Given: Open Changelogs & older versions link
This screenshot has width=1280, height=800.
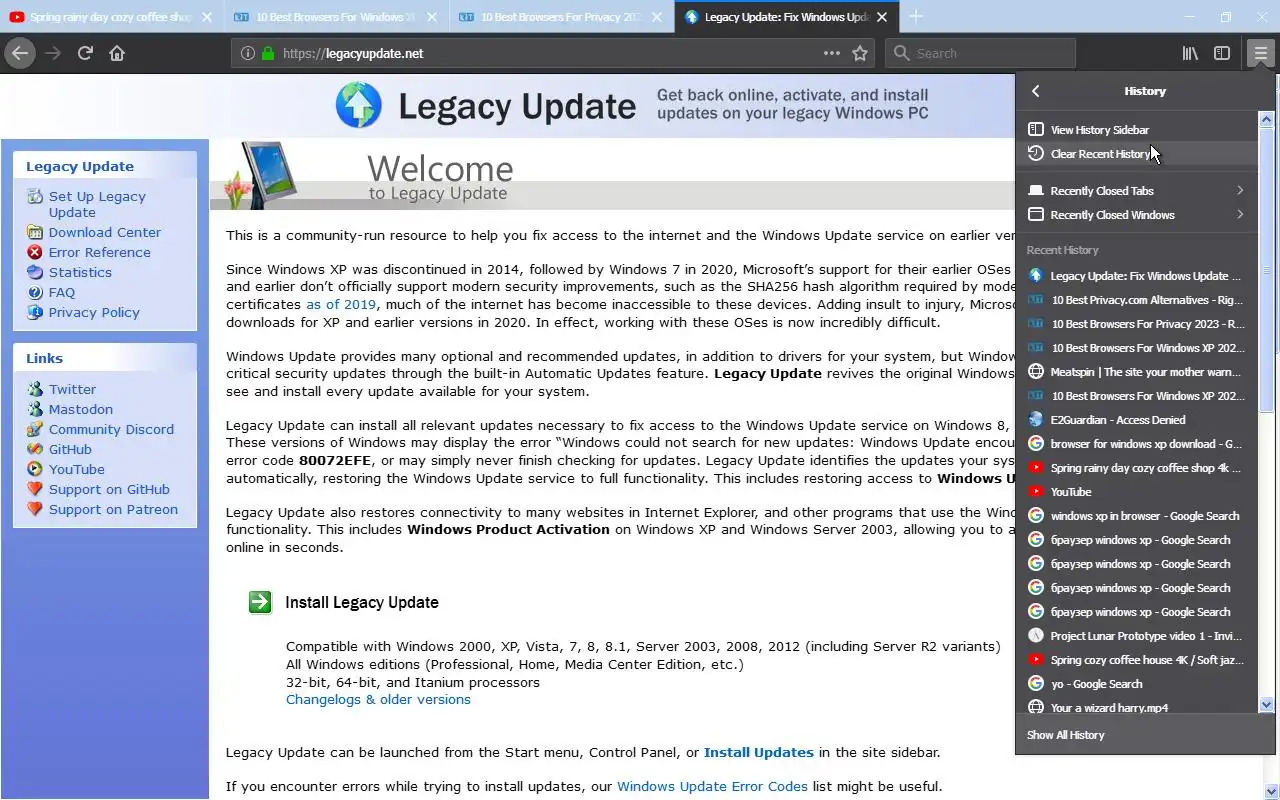Looking at the screenshot, I should pos(378,699).
